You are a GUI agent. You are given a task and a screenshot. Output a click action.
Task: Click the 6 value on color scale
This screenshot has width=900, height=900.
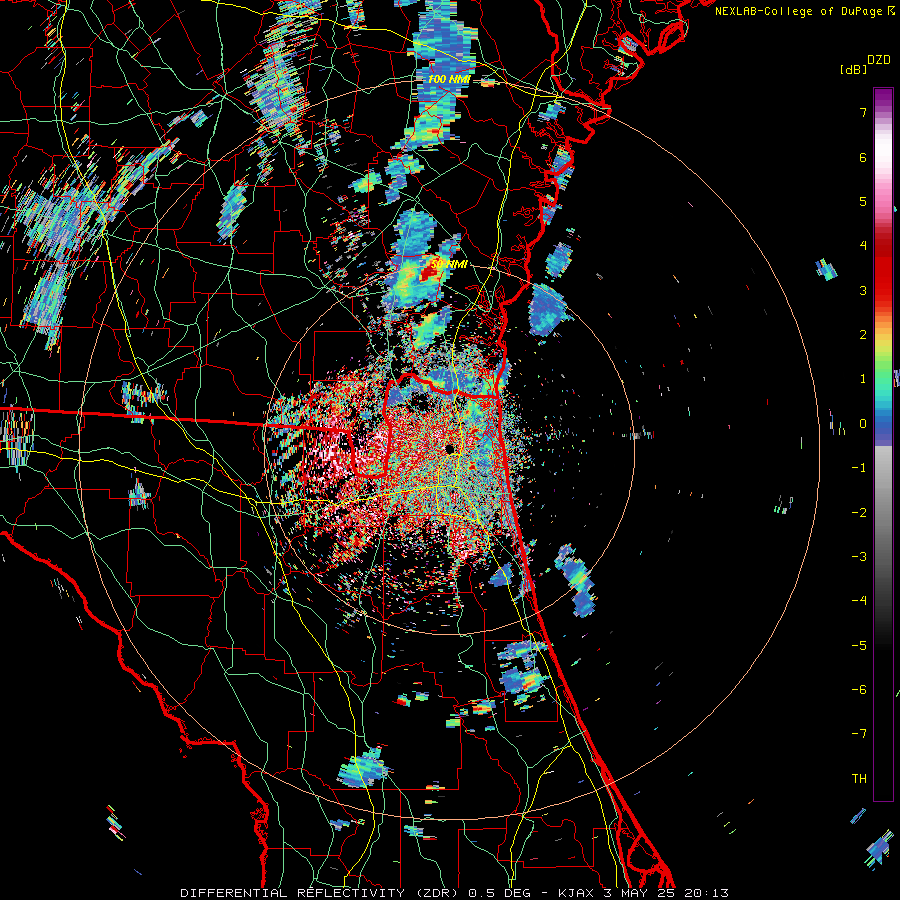[x=863, y=157]
